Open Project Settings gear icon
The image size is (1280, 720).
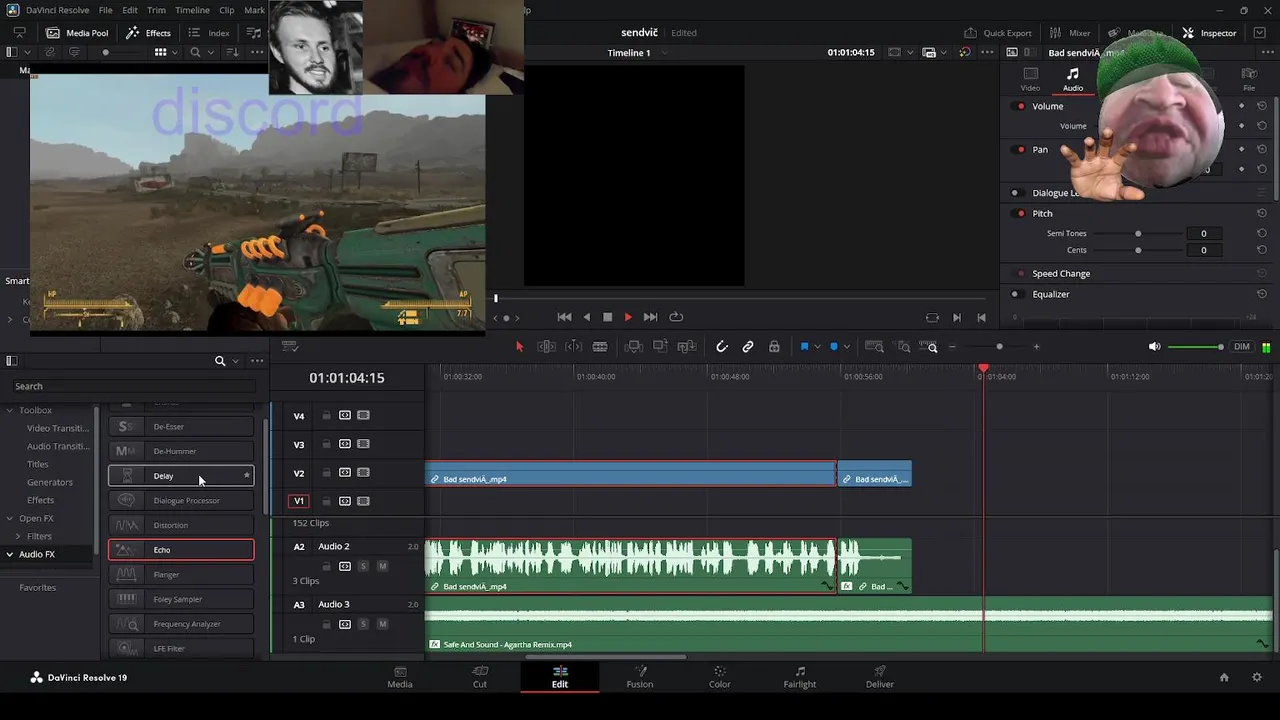(x=1257, y=677)
